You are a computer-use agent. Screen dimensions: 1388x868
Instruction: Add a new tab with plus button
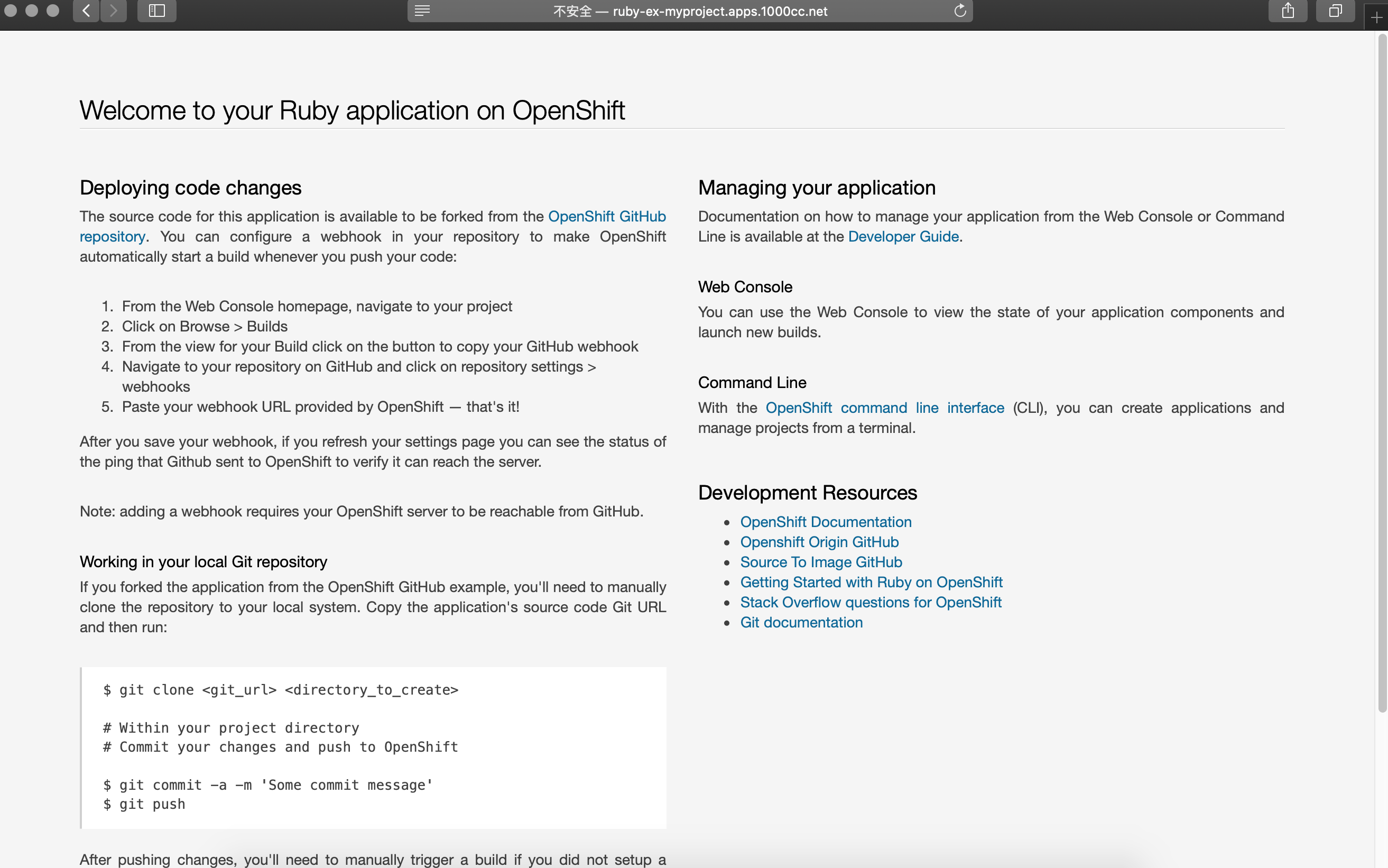(1376, 17)
